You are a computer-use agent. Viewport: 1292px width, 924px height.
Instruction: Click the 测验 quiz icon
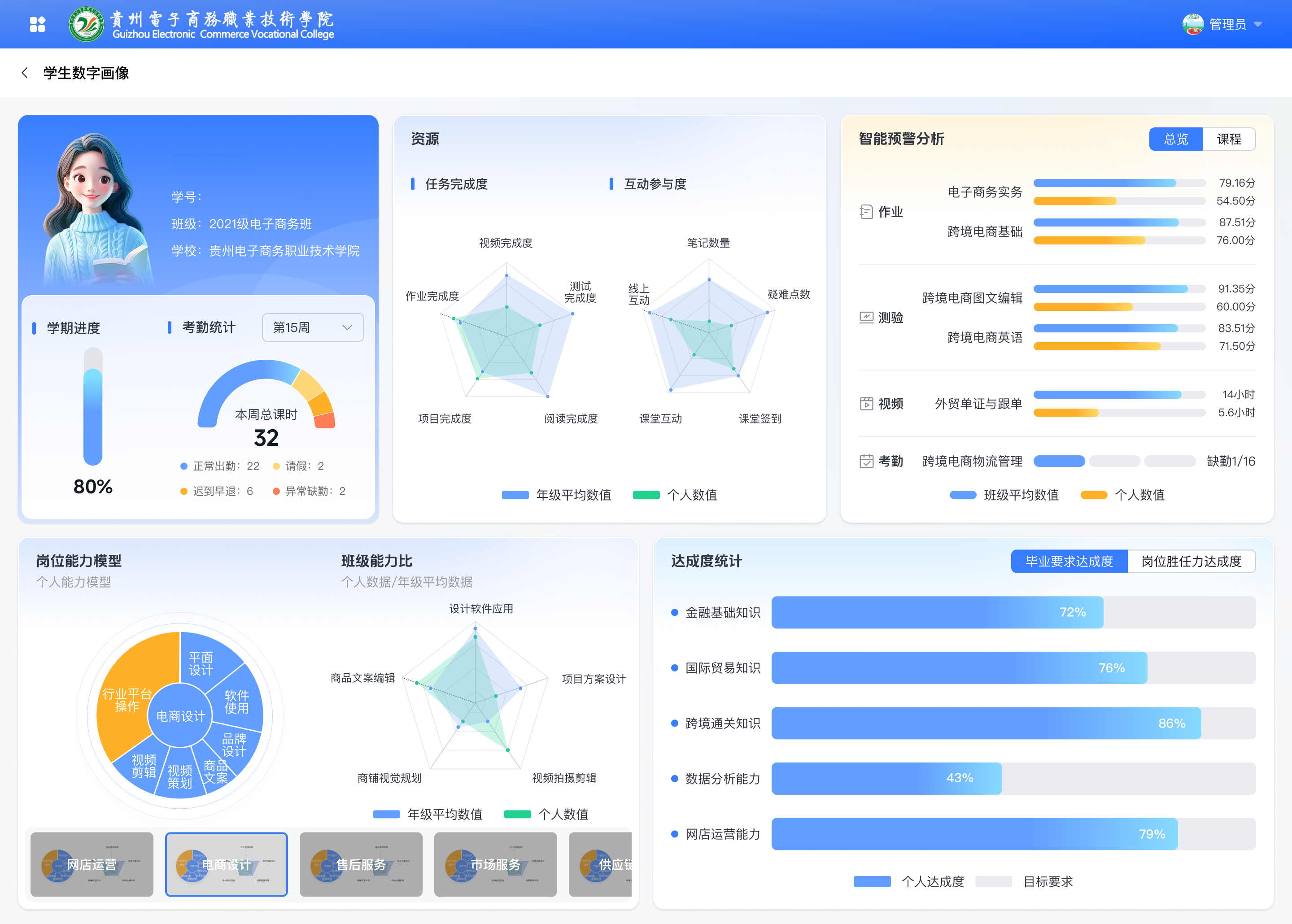point(866,318)
